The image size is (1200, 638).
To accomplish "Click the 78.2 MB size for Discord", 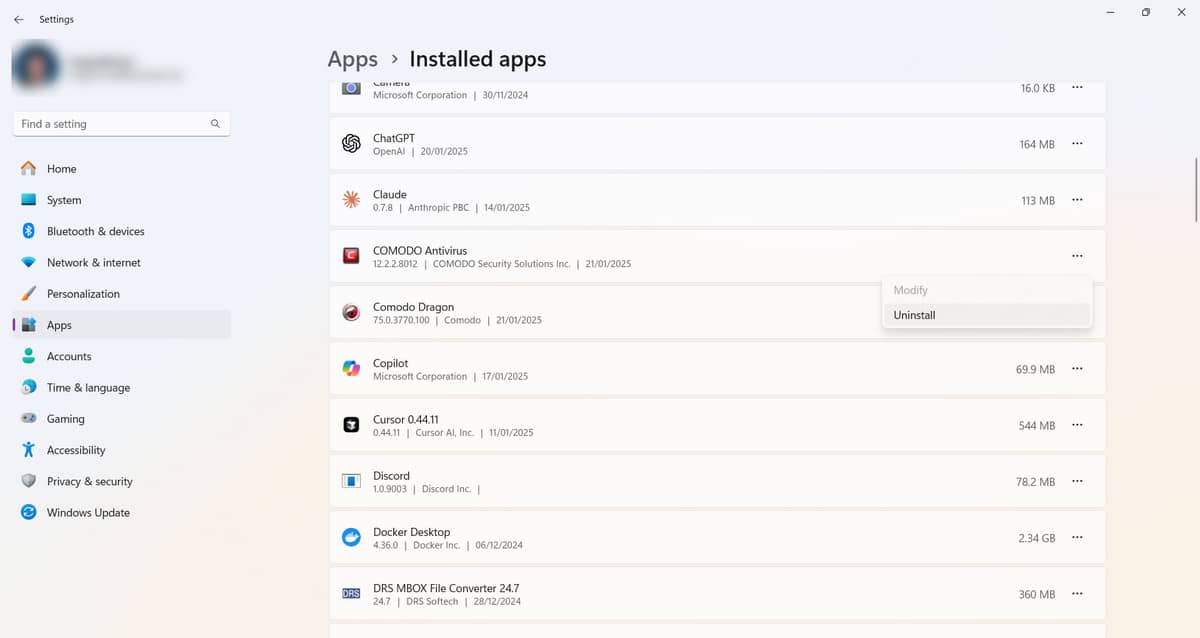I will tap(1036, 481).
